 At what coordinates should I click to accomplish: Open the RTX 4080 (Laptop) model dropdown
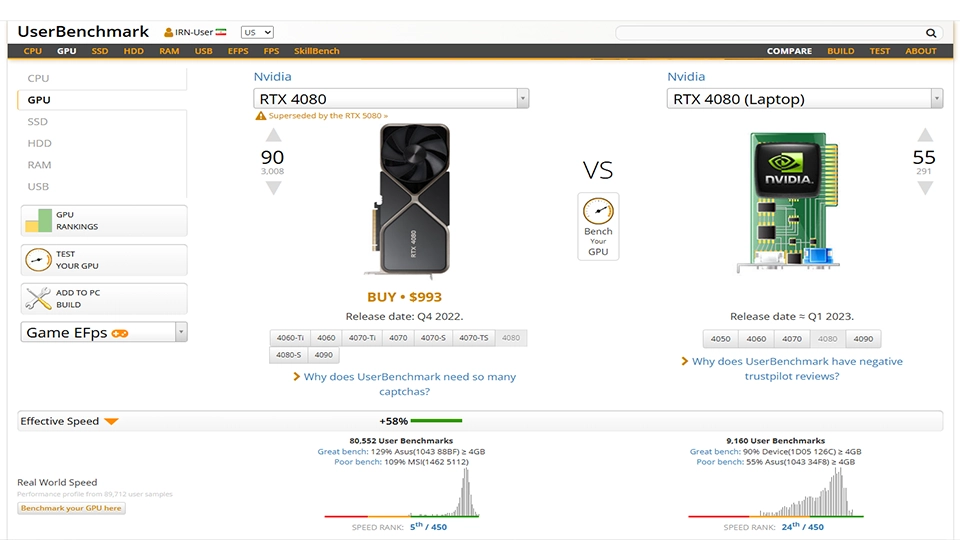click(936, 98)
